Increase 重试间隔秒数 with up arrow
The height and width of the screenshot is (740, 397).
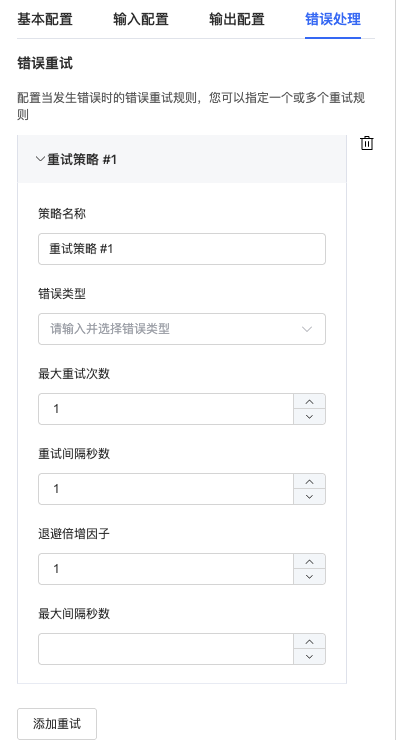(x=310, y=481)
